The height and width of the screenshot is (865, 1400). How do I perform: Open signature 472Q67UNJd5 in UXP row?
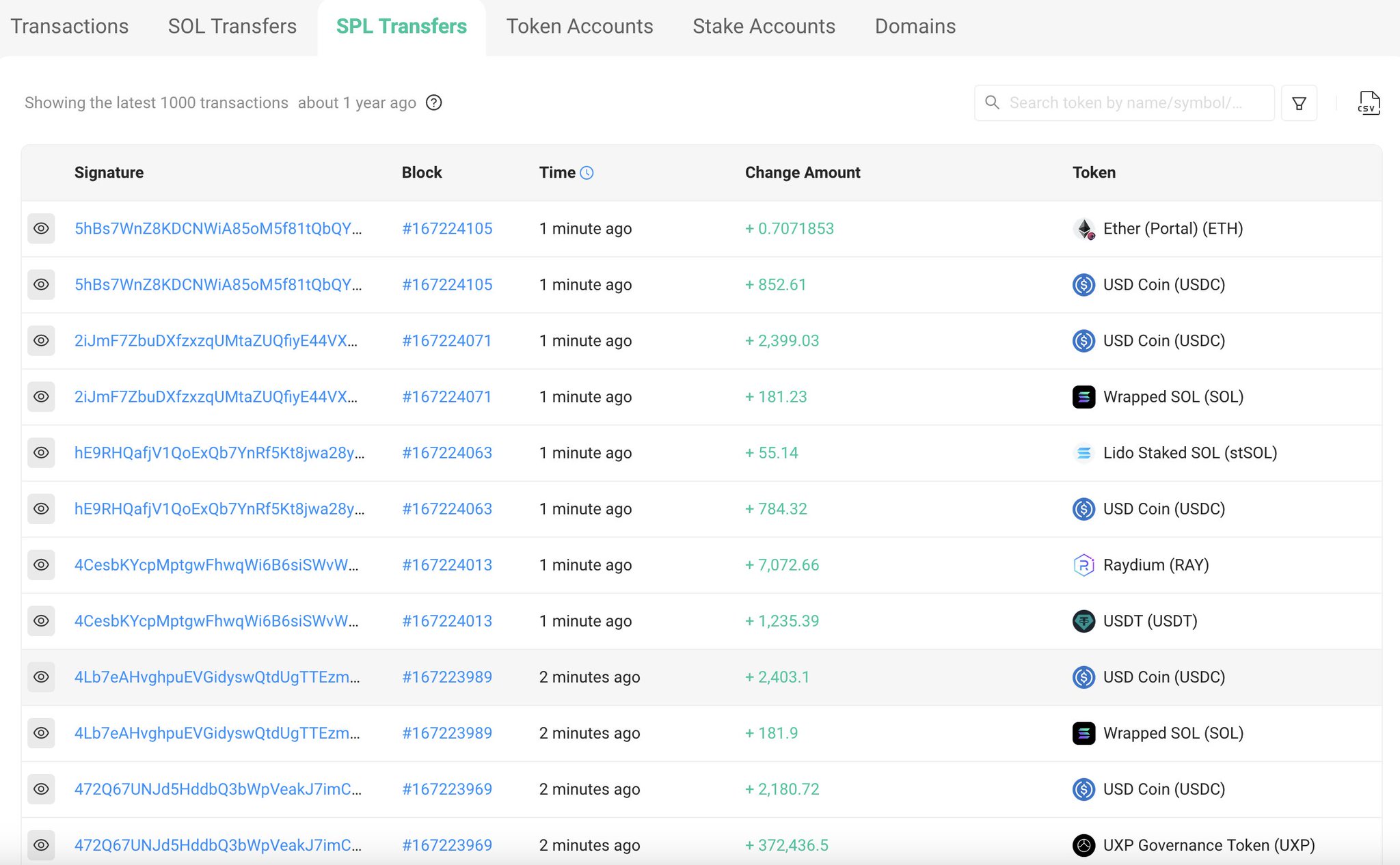click(217, 845)
